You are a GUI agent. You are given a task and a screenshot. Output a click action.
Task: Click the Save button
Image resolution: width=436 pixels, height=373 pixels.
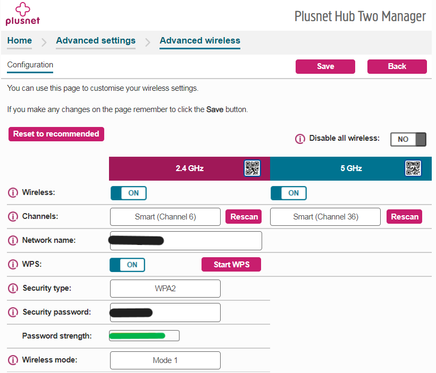(325, 66)
